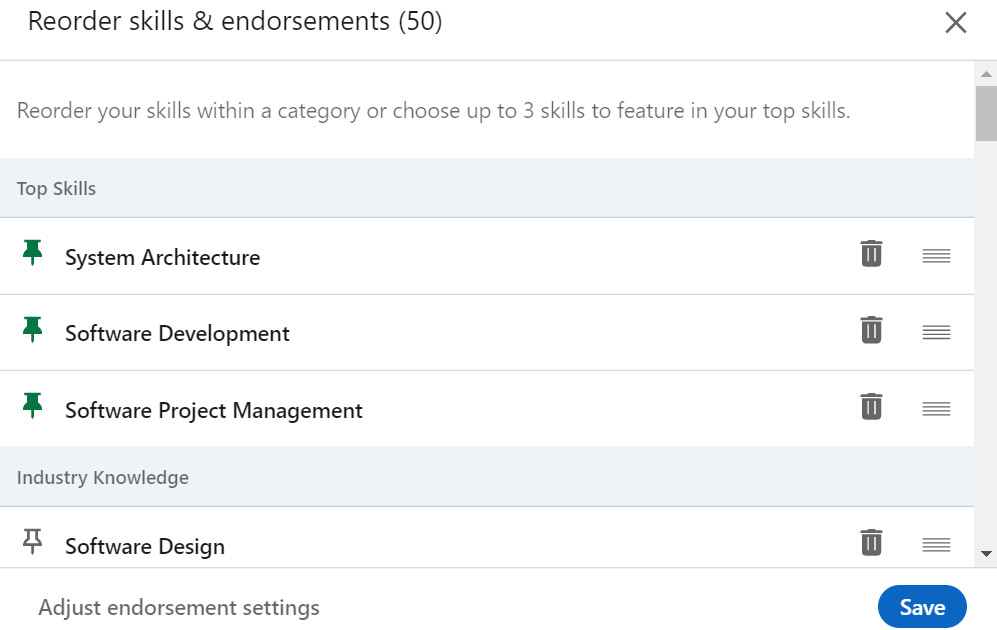997x630 pixels.
Task: Click the Software Development reorder handle
Action: pos(936,332)
